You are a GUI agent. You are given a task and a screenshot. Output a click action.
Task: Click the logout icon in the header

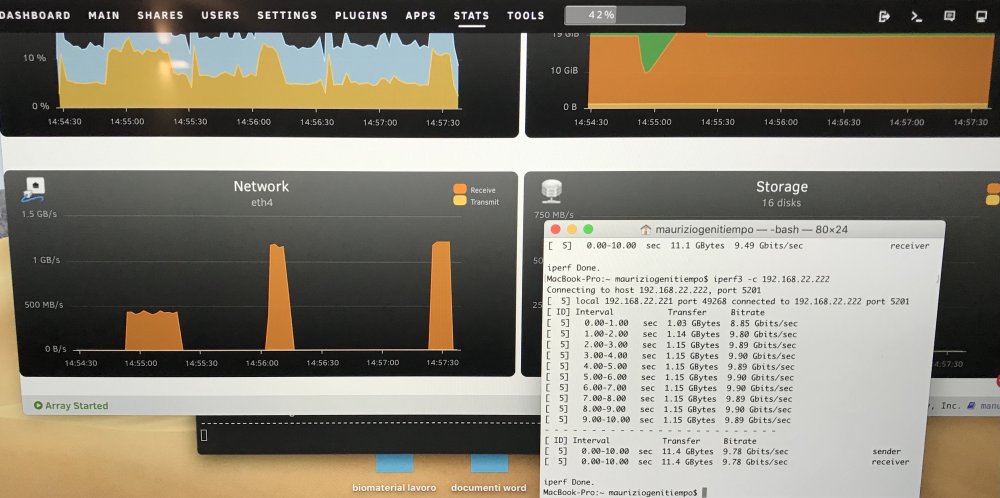pyautogui.click(x=884, y=17)
